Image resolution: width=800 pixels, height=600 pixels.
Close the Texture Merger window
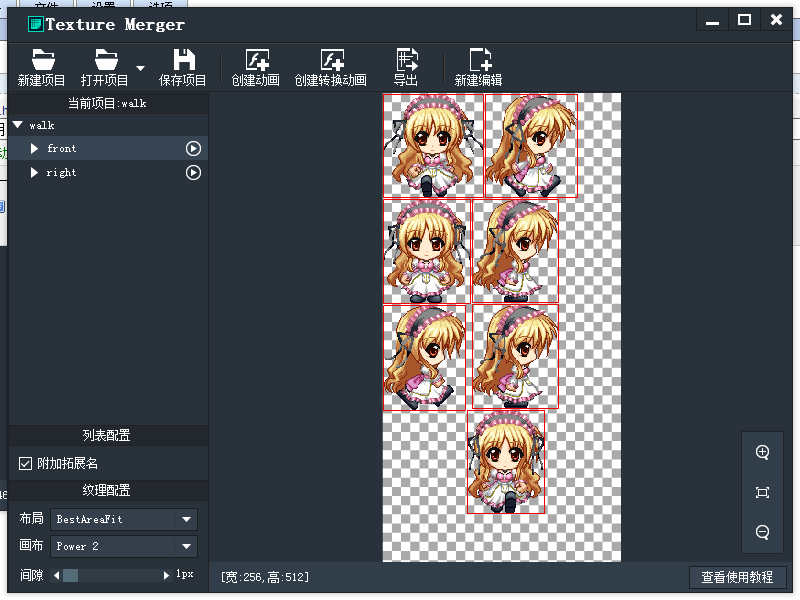[x=776, y=20]
